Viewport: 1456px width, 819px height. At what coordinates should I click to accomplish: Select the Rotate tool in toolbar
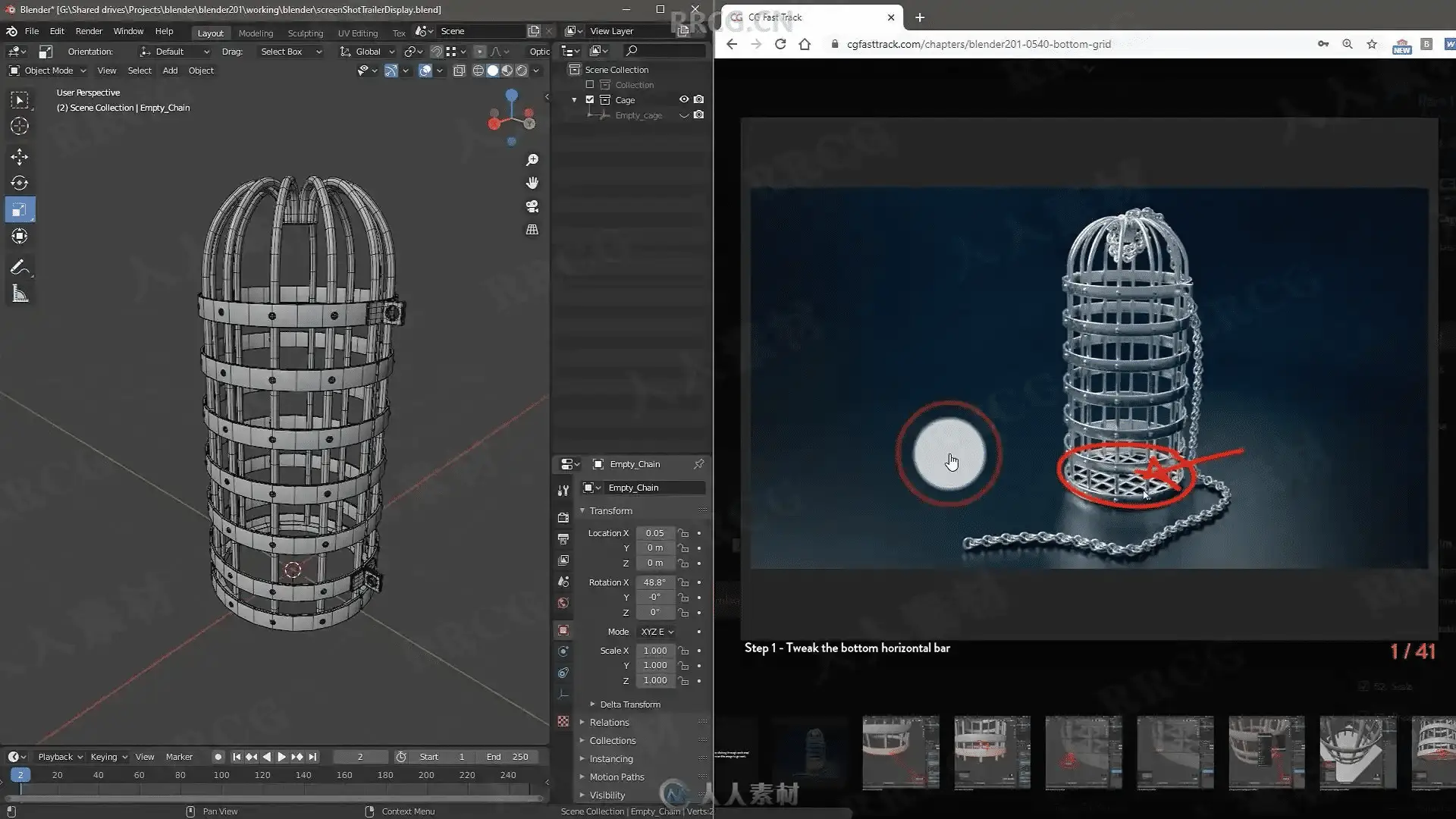click(x=20, y=183)
